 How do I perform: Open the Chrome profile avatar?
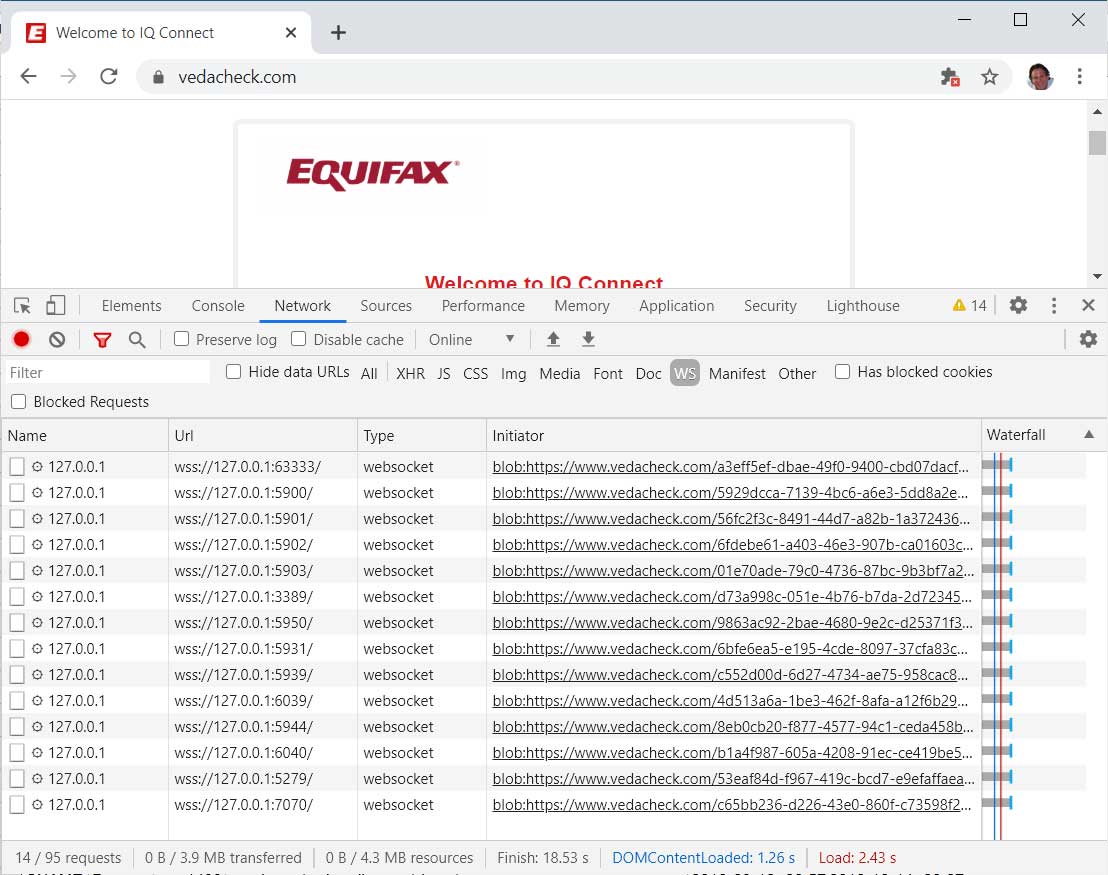[x=1039, y=76]
